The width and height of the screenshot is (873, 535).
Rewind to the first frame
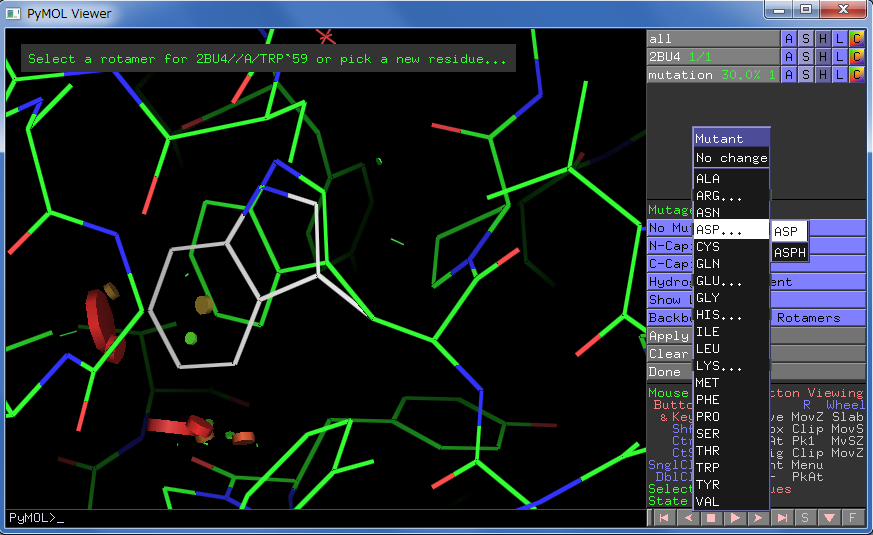(x=663, y=518)
